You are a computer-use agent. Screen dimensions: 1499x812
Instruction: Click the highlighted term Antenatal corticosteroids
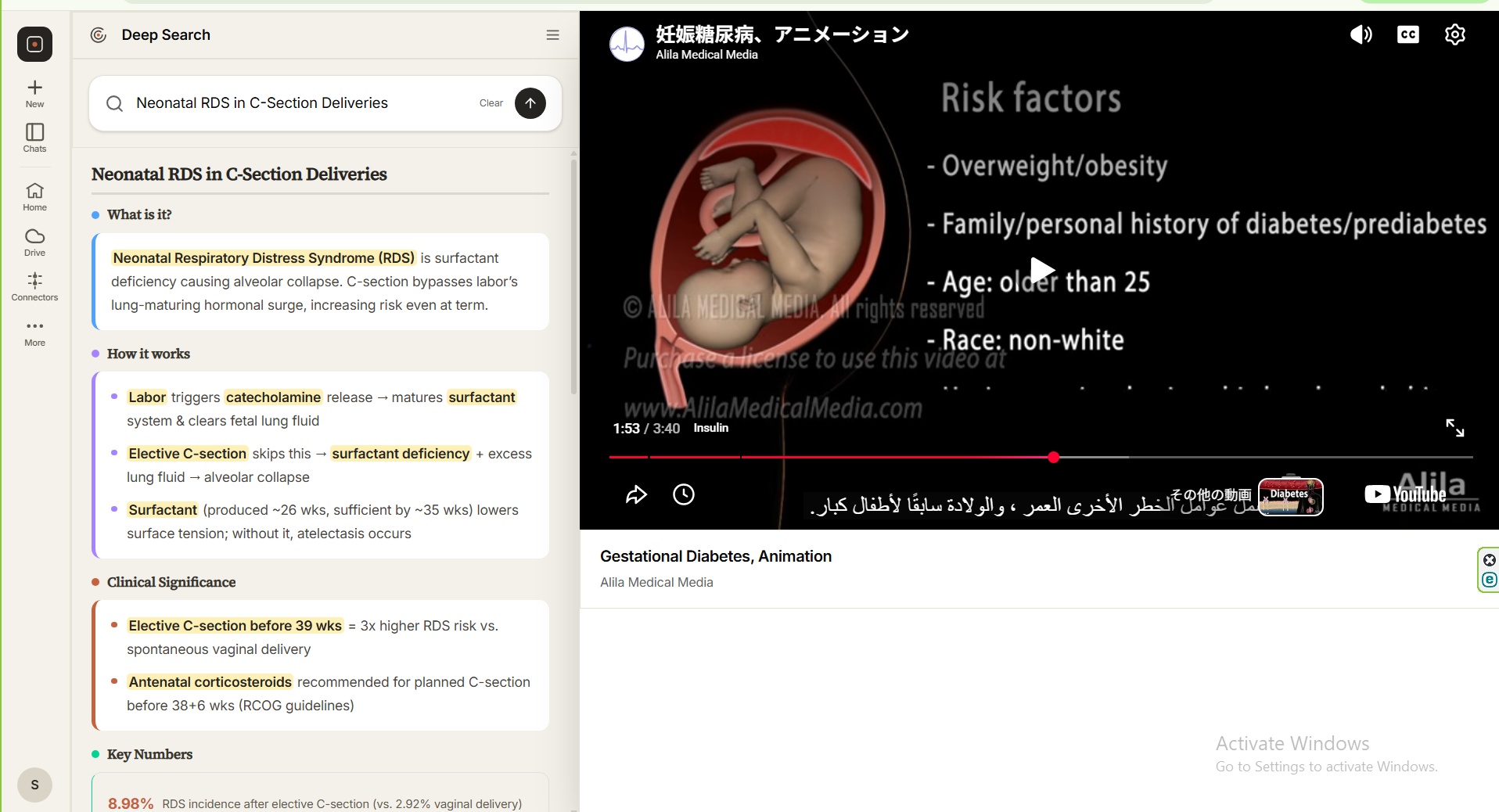pos(210,682)
